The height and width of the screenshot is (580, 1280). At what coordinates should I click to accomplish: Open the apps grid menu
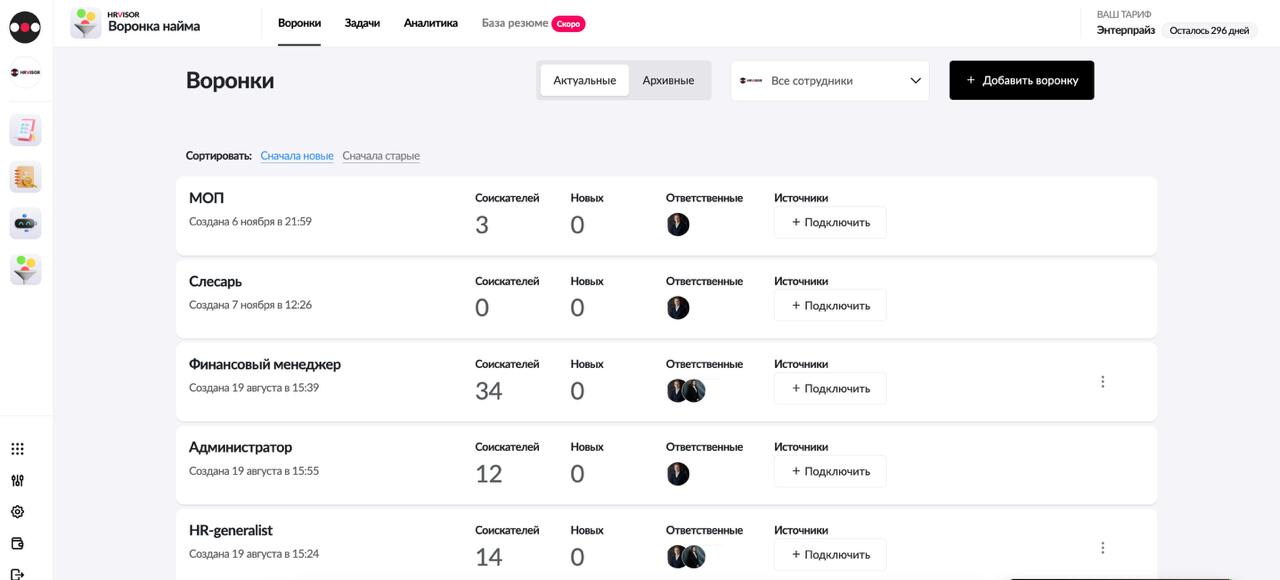click(x=17, y=449)
